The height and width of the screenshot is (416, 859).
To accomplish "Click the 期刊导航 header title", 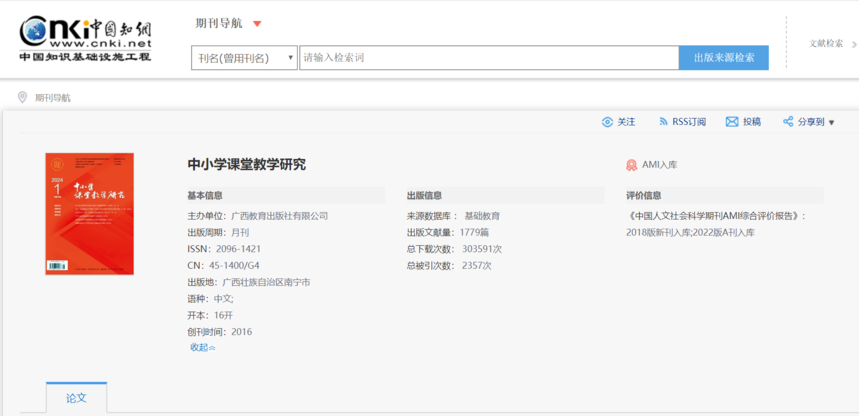I will (219, 24).
